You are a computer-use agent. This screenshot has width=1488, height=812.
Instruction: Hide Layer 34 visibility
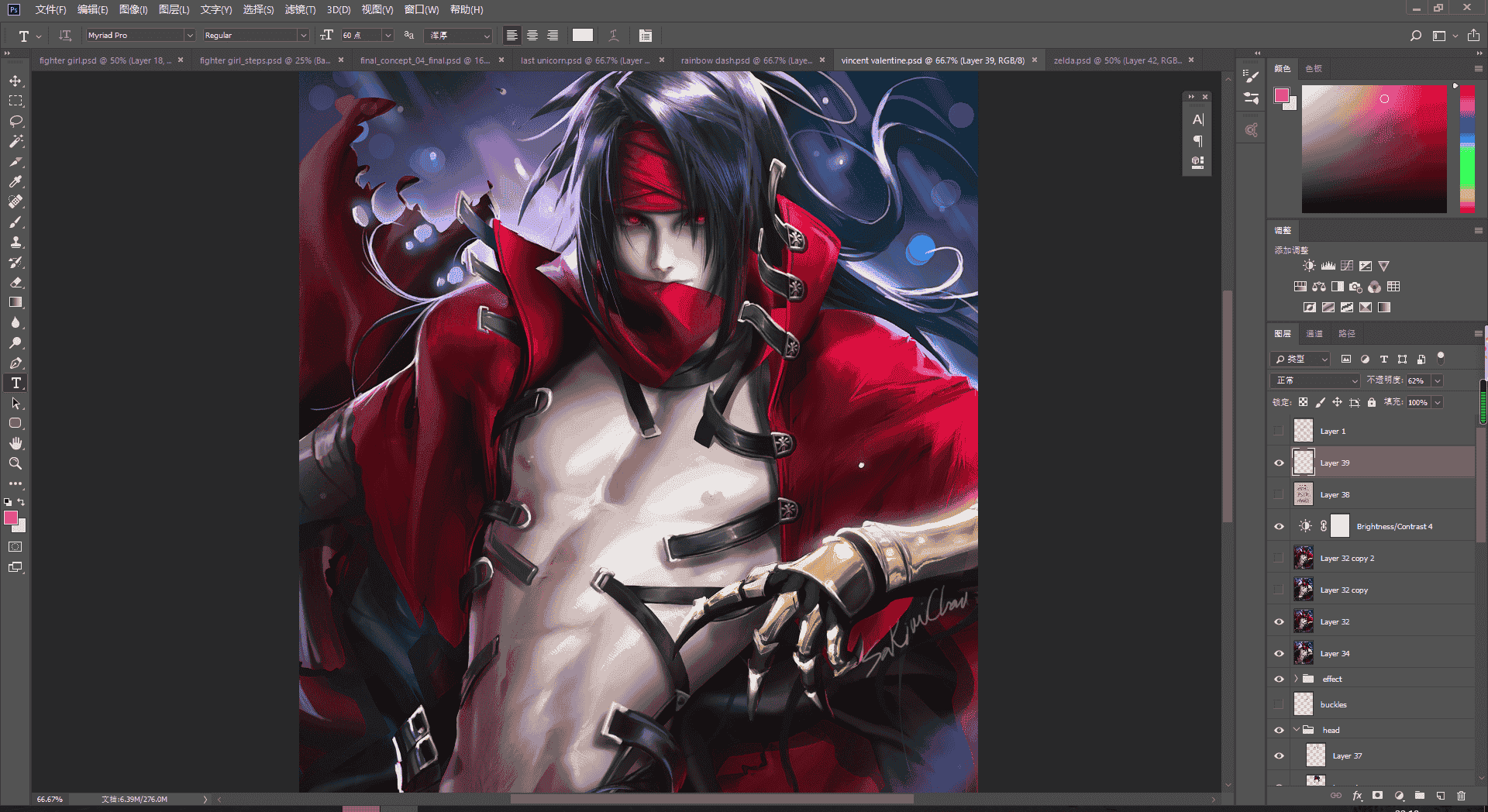click(x=1279, y=653)
